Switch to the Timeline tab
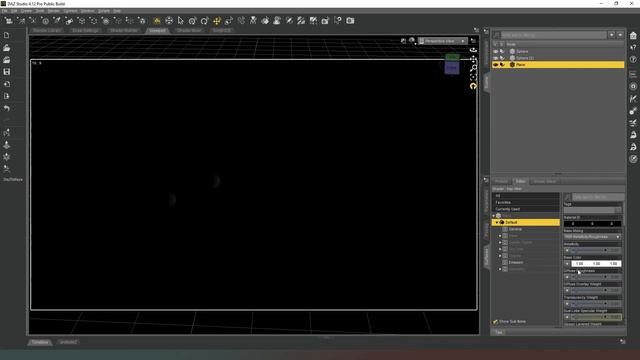Image resolution: width=640 pixels, height=360 pixels. pos(40,342)
